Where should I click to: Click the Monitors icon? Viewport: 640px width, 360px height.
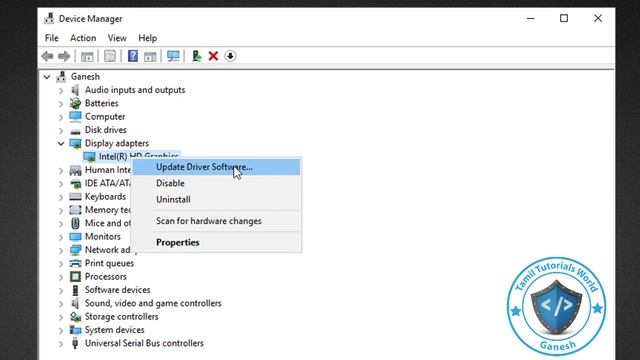75,237
